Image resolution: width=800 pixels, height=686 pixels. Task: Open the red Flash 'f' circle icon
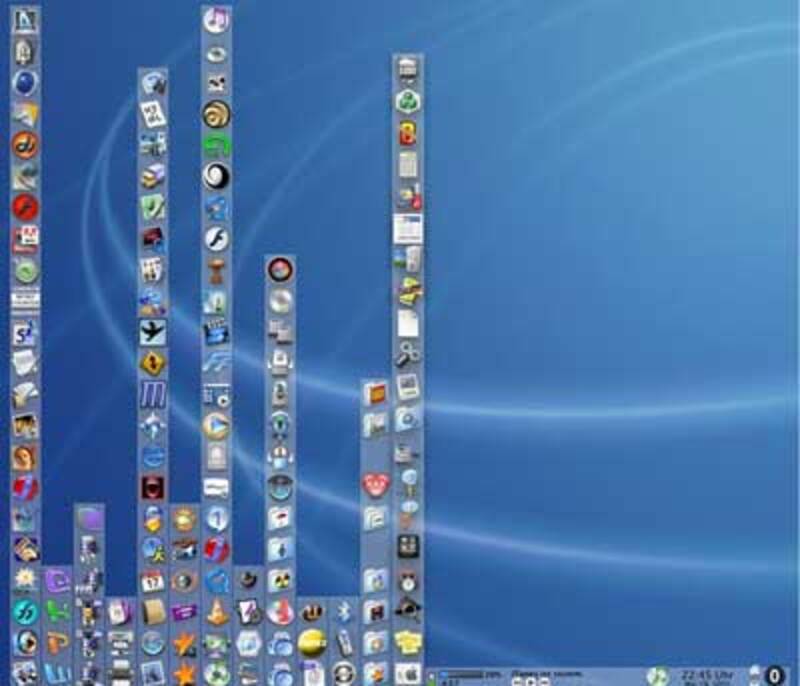(25, 207)
